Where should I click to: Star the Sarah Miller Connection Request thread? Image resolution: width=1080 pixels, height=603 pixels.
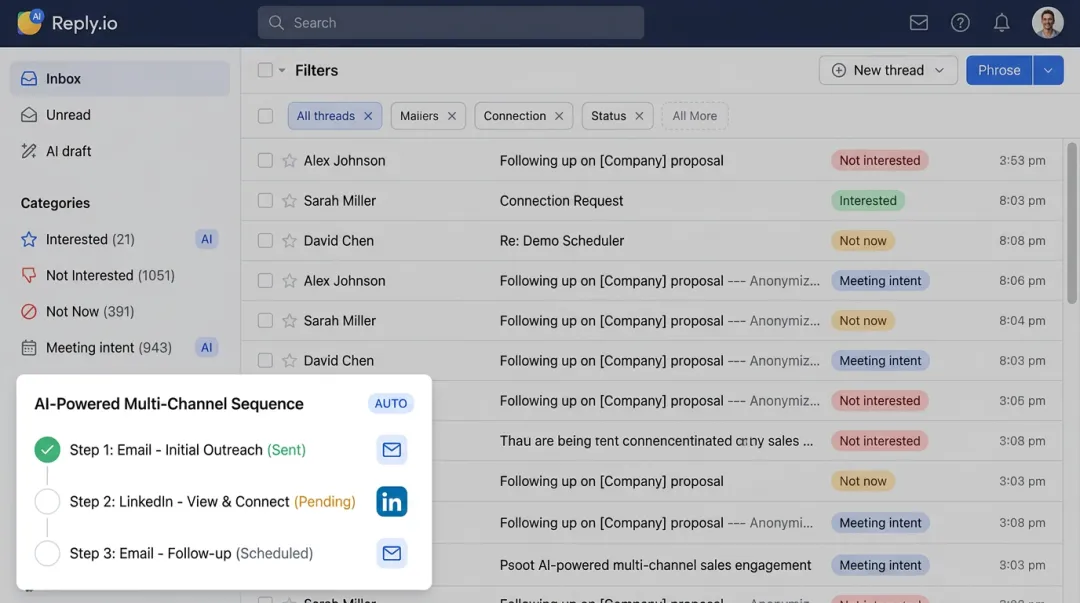click(x=289, y=201)
